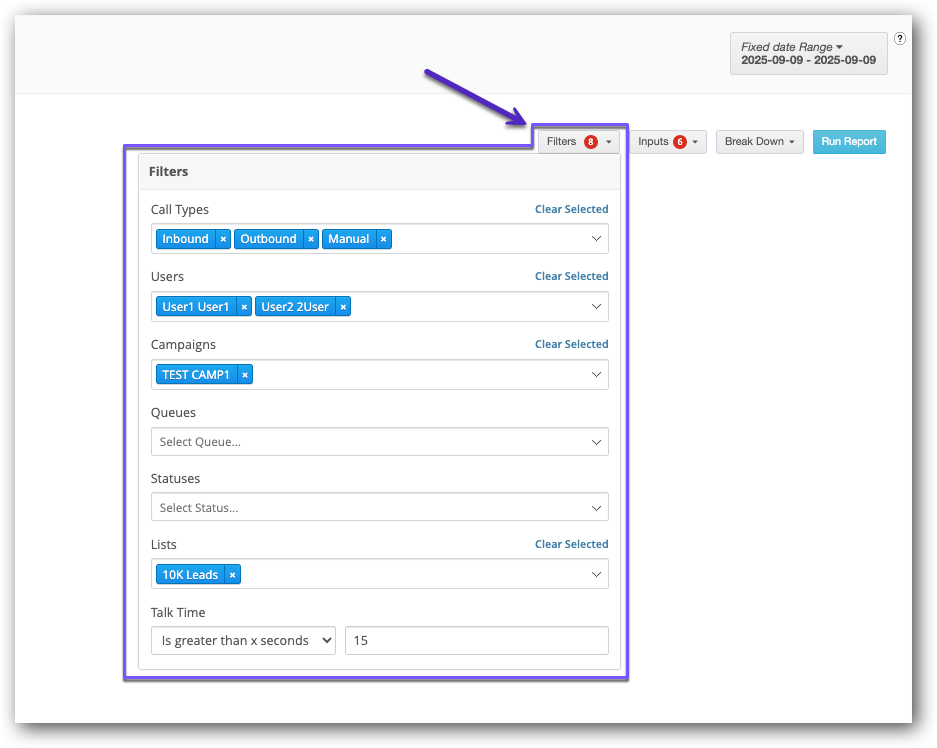Remove the 10K Leads list tag

click(x=232, y=575)
